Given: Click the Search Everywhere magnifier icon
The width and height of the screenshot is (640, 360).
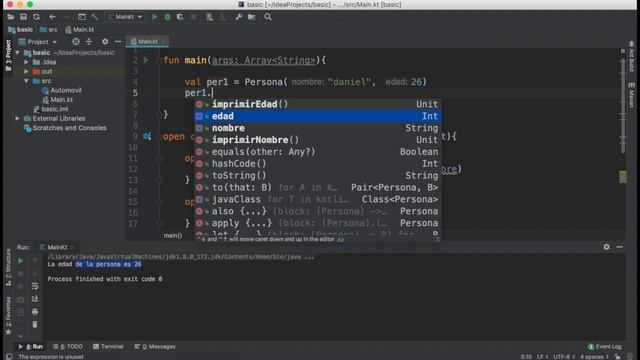Looking at the screenshot, I should pyautogui.click(x=268, y=17).
